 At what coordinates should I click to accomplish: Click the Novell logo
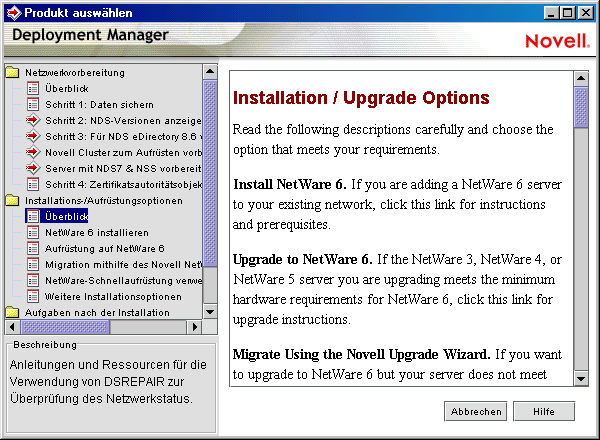557,41
